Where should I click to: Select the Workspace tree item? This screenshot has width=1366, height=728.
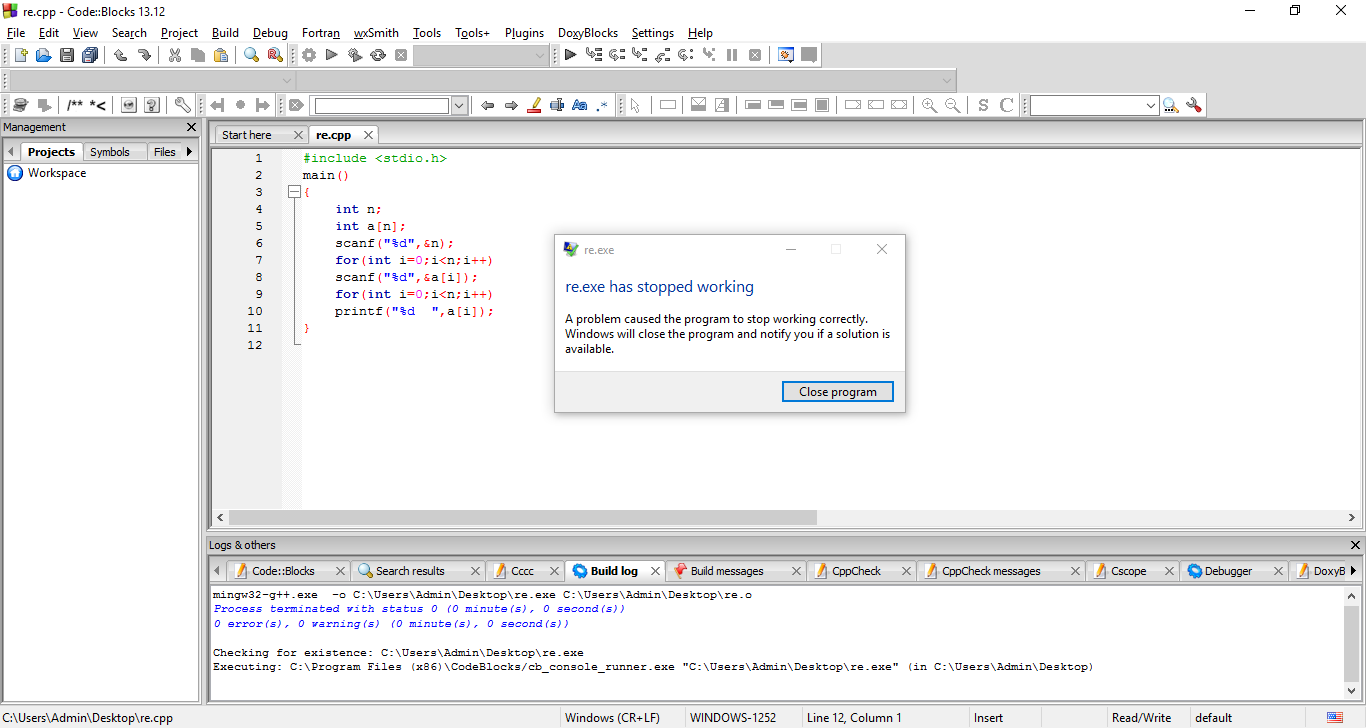[56, 173]
